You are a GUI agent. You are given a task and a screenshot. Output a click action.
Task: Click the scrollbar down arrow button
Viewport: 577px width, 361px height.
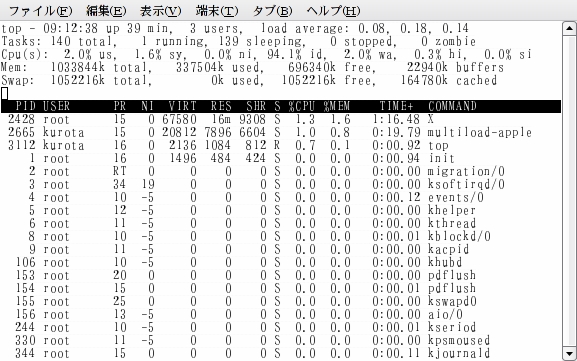(x=569, y=354)
